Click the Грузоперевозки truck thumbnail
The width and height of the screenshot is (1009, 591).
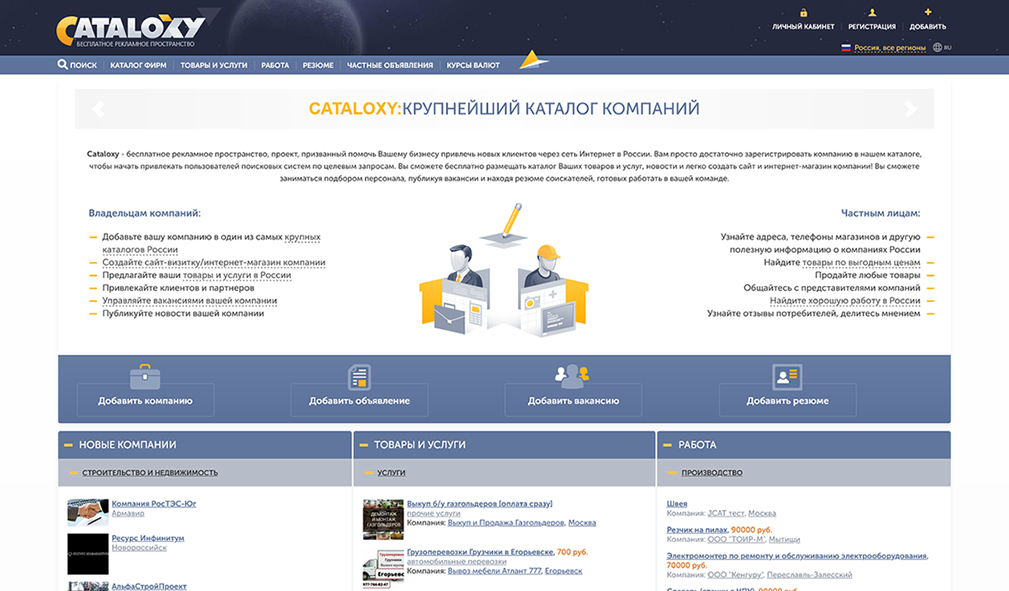point(383,568)
